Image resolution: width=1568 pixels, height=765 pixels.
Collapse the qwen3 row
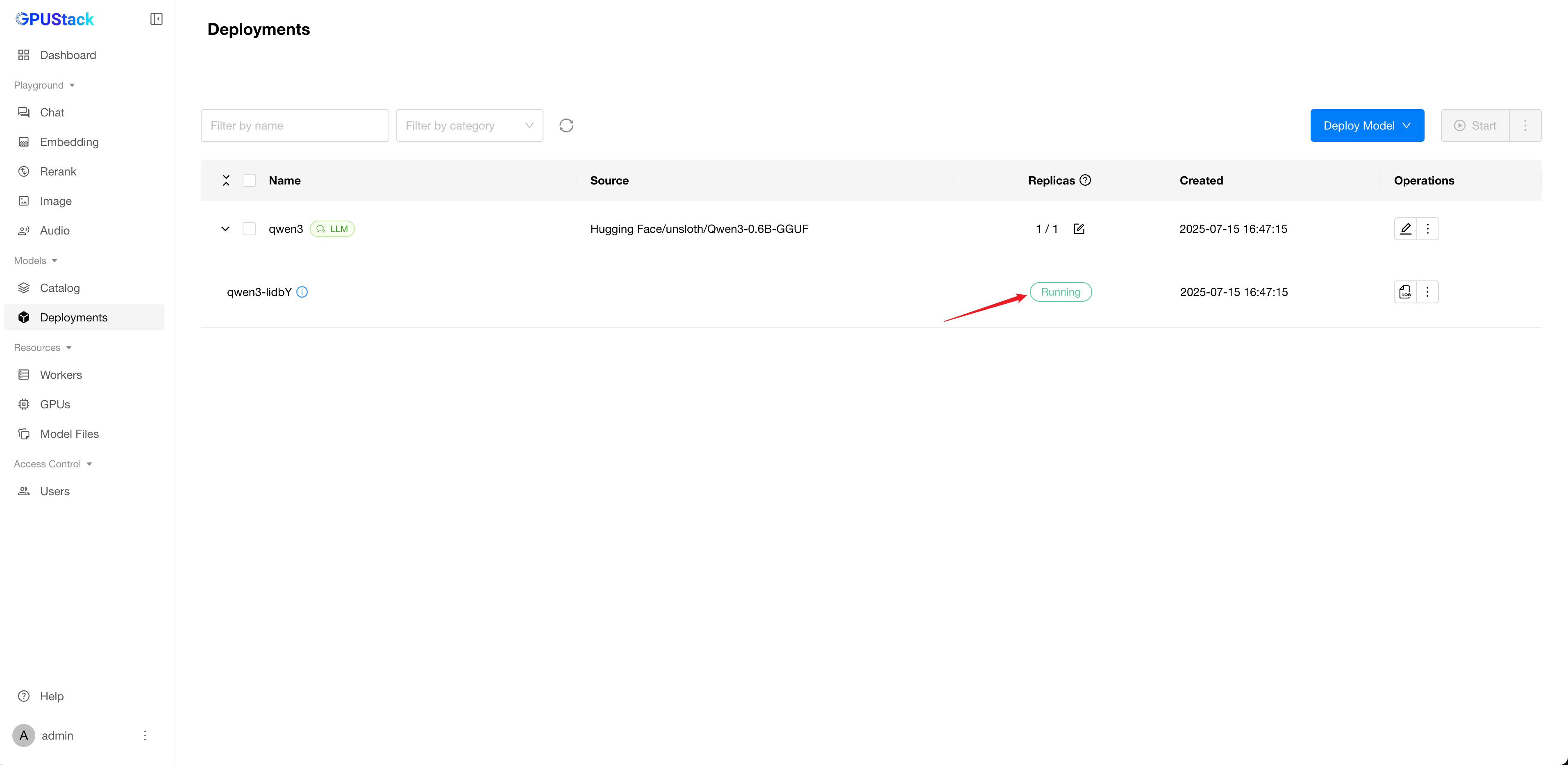tap(225, 229)
